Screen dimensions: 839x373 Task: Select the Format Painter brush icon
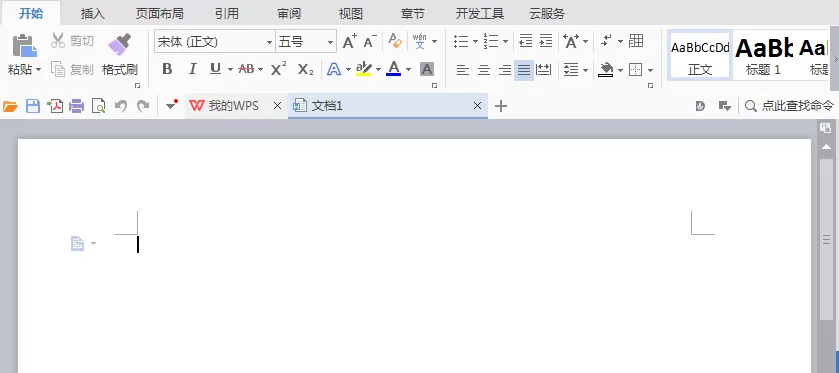click(x=120, y=45)
